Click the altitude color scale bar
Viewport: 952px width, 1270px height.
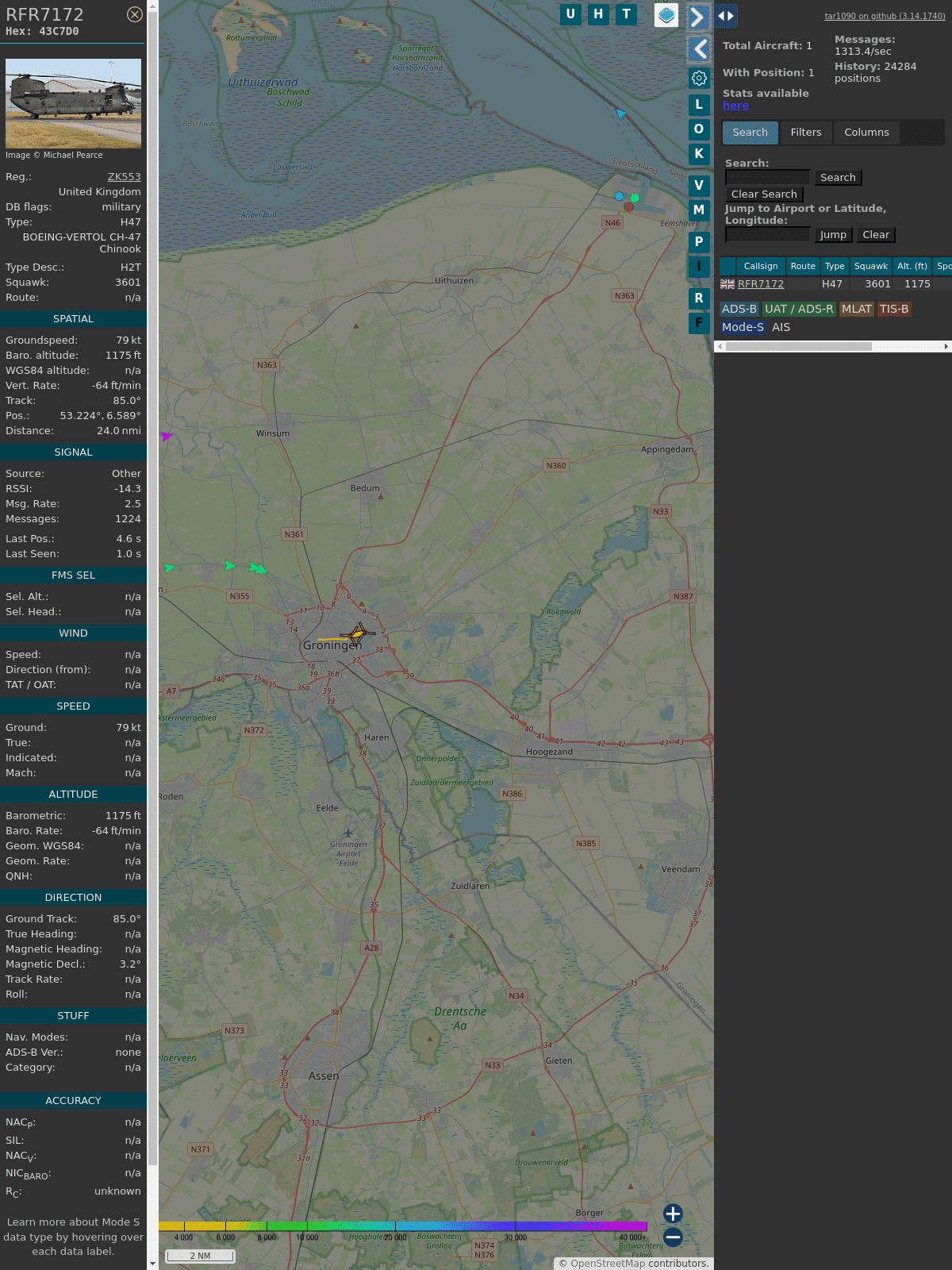point(403,1226)
